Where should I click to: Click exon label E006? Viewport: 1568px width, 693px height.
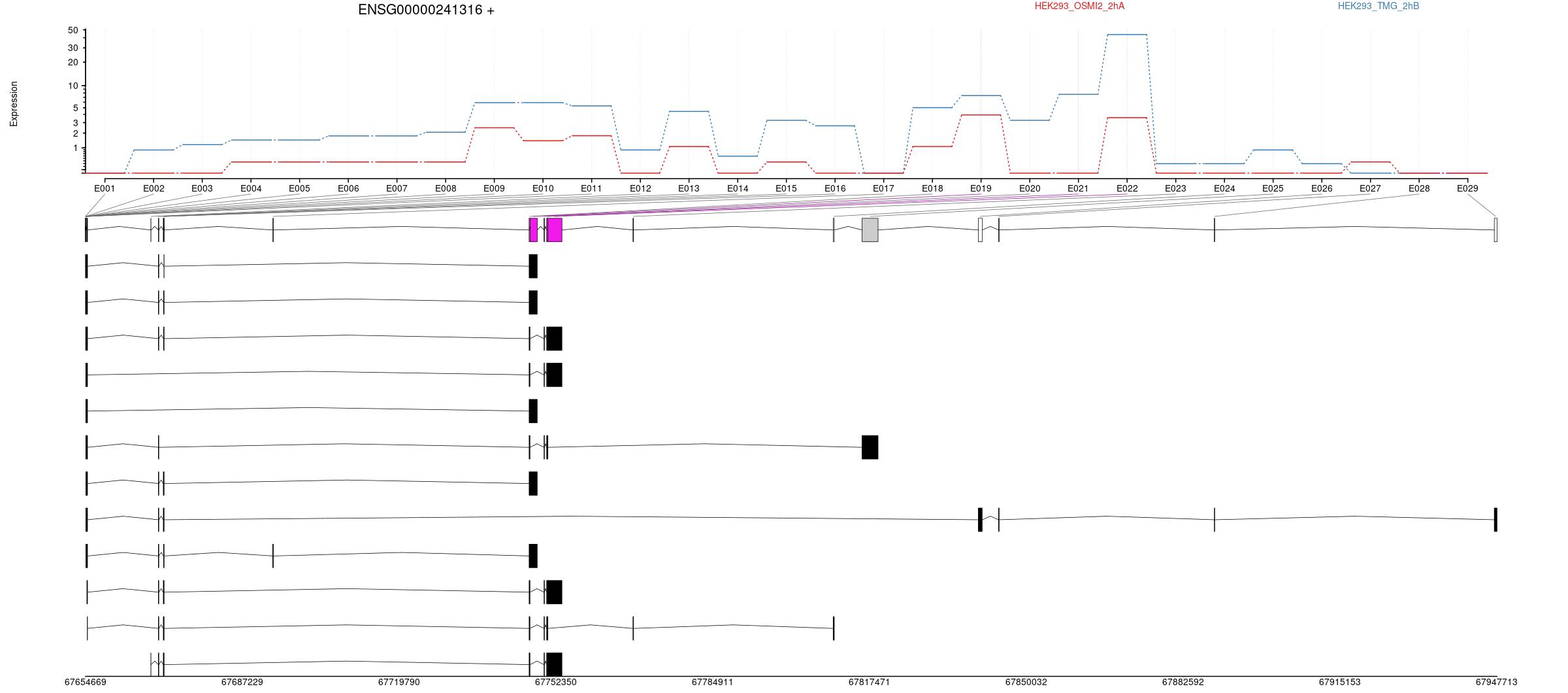pyautogui.click(x=348, y=188)
